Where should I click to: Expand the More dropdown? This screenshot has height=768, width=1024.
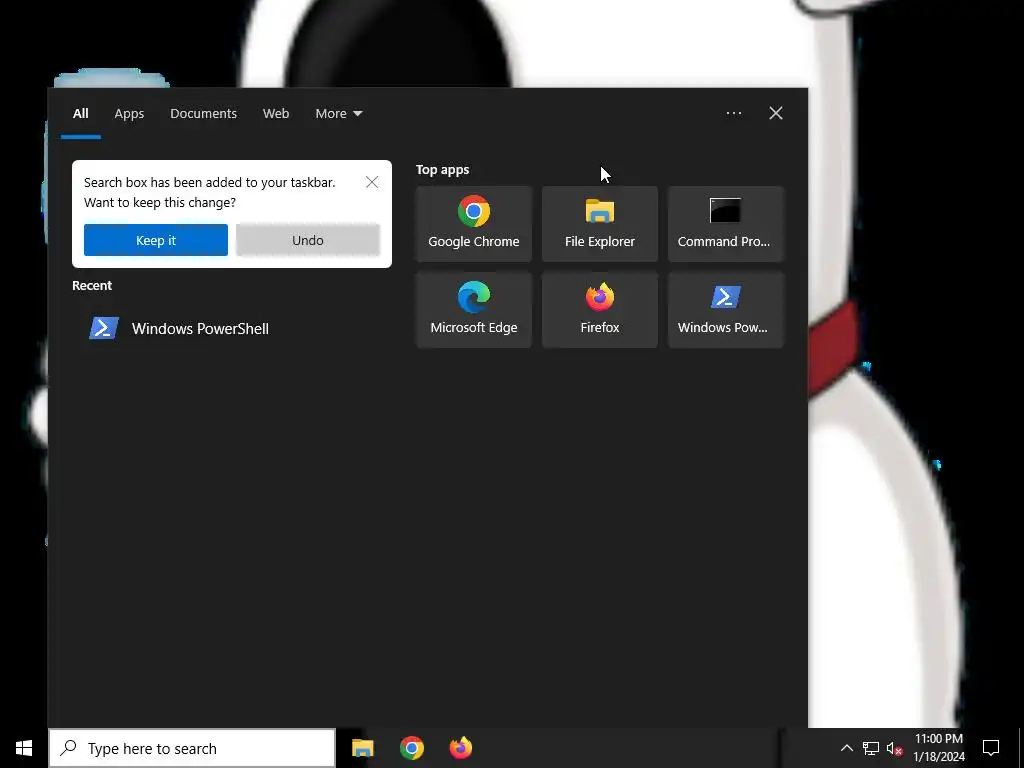[338, 114]
